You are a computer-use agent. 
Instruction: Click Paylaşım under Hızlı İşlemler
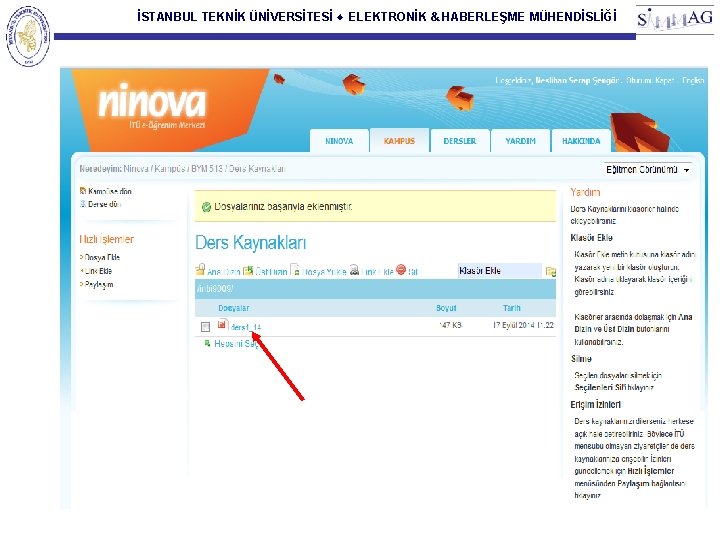[x=99, y=285]
